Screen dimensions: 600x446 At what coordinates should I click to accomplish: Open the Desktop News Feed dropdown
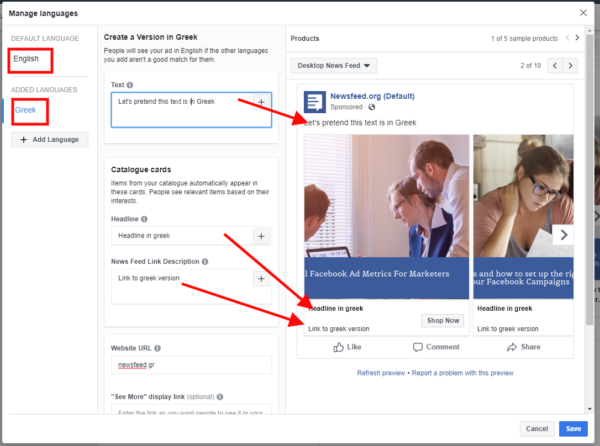(335, 66)
